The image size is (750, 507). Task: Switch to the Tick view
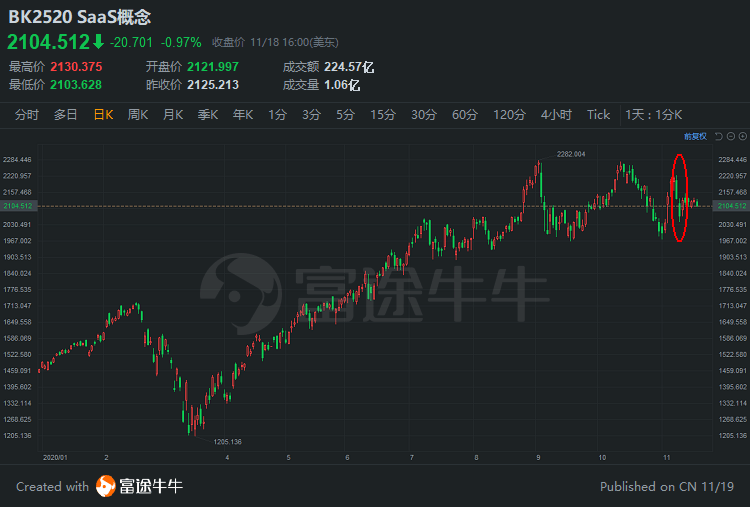(598, 115)
